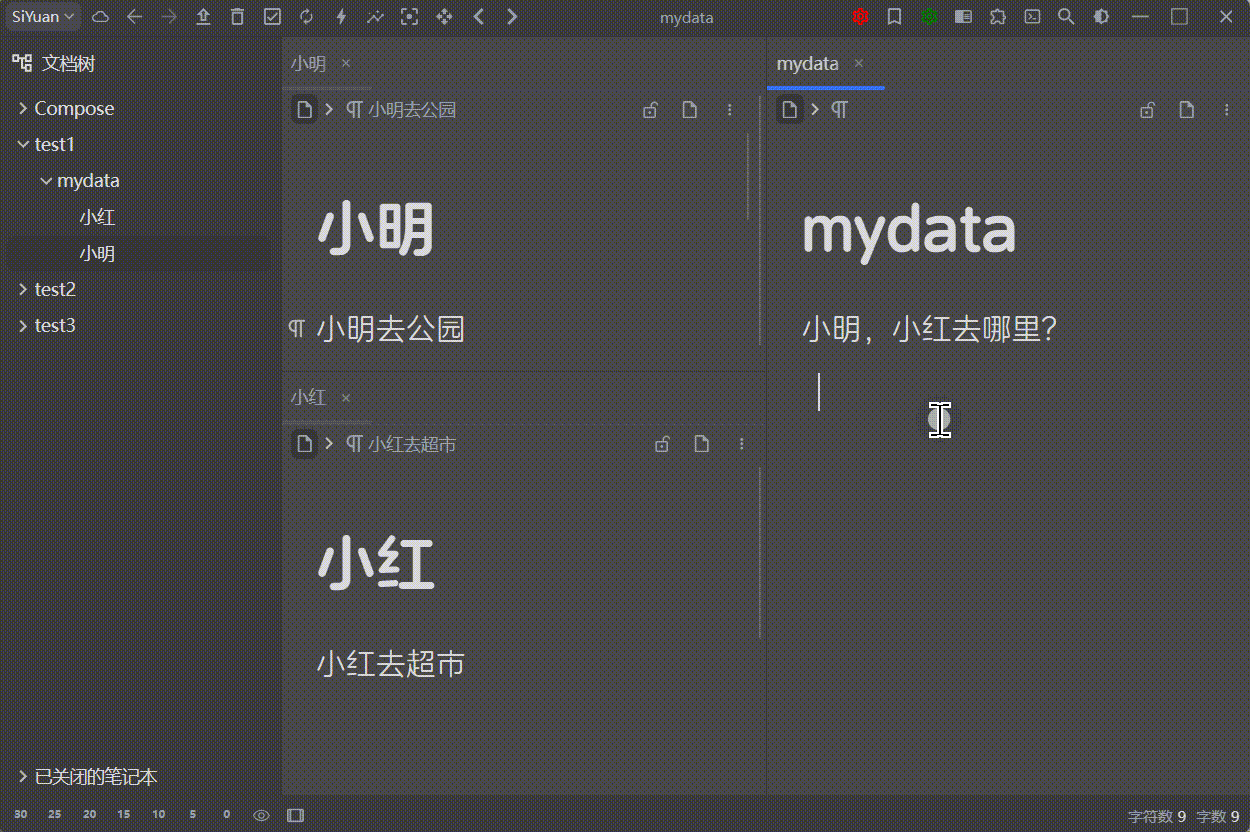Image resolution: width=1250 pixels, height=832 pixels.
Task: Click the terminal command icon
Action: pos(1032,17)
